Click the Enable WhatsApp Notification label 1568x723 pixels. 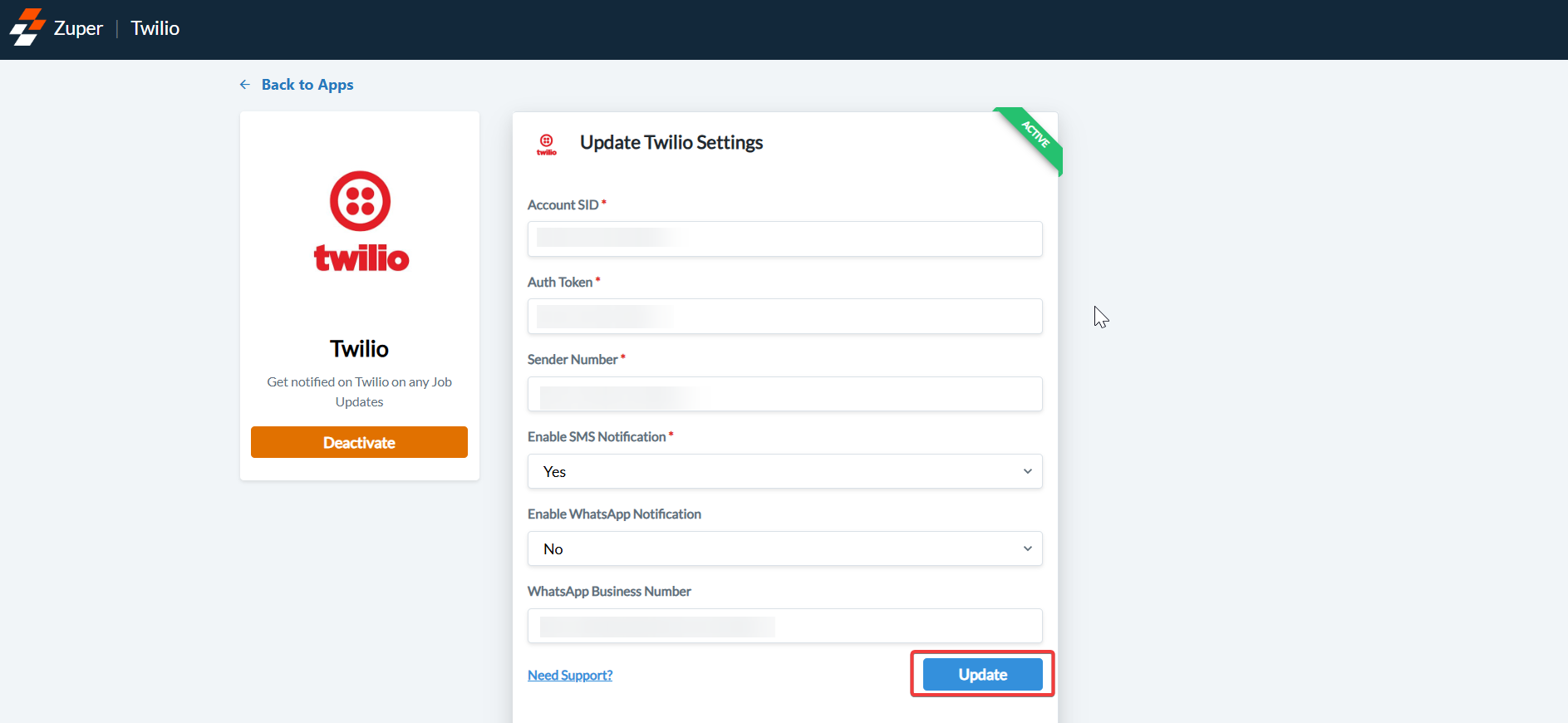pyautogui.click(x=614, y=514)
